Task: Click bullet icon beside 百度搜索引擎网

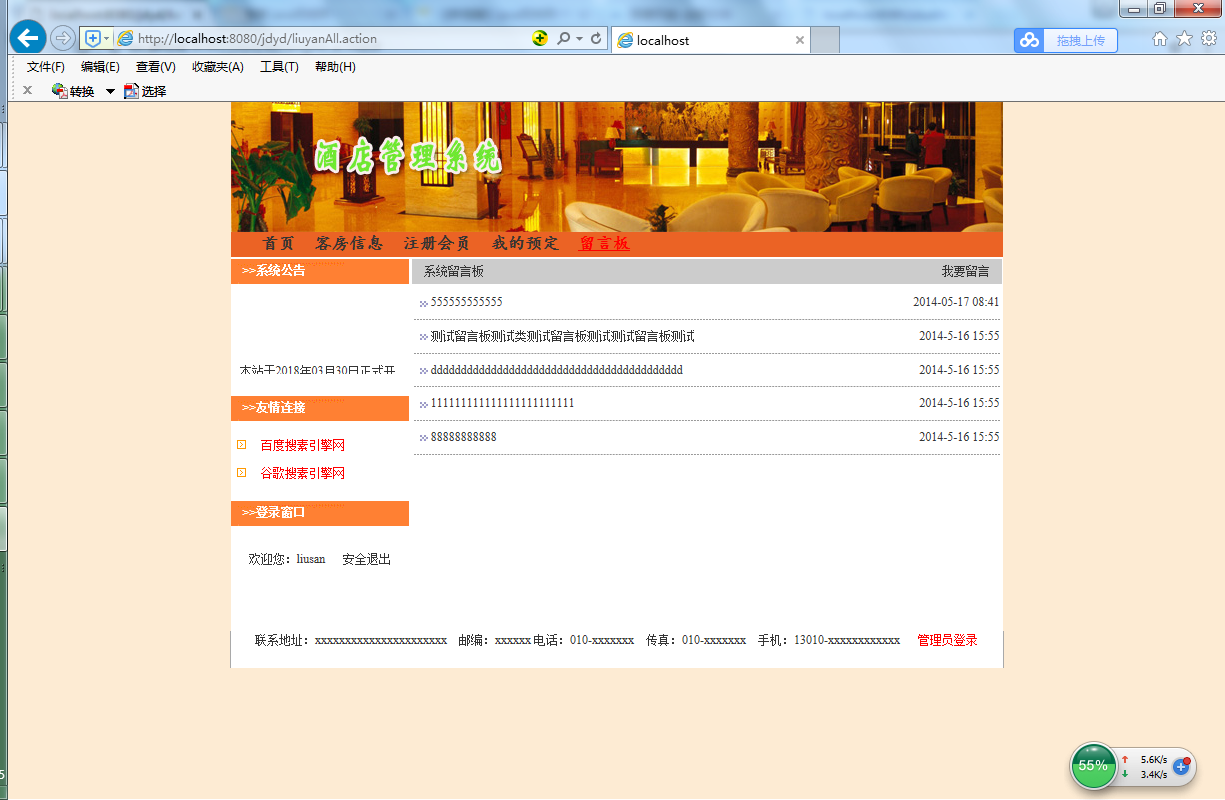Action: click(x=241, y=445)
